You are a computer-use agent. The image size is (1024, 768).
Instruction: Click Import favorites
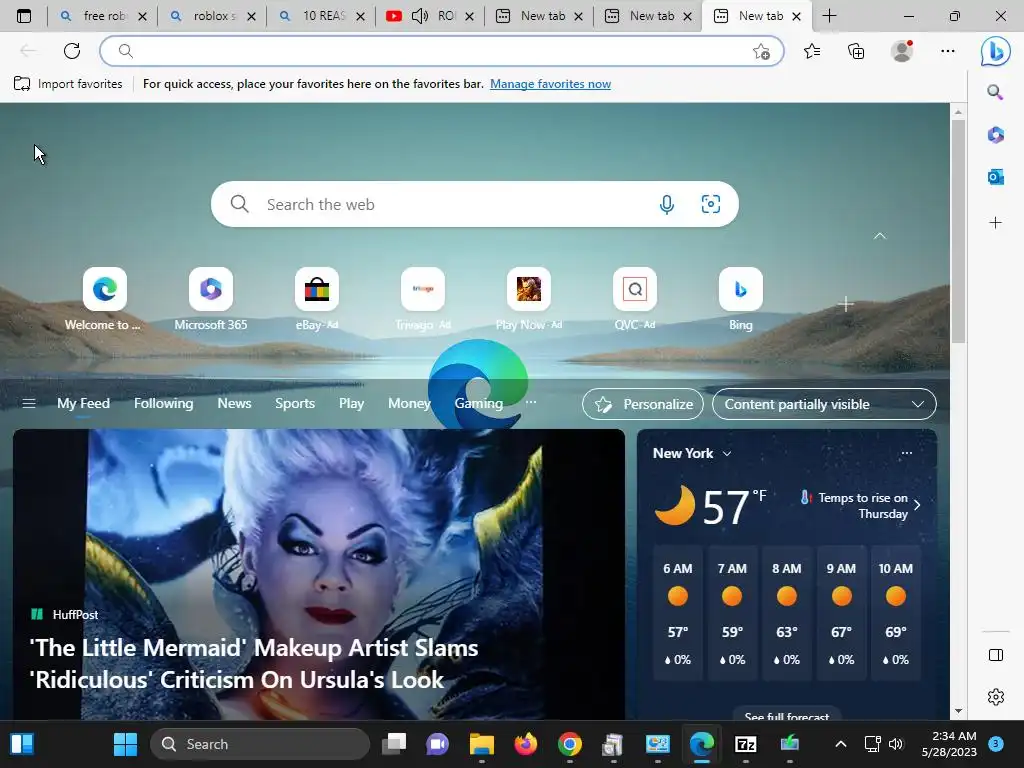tap(69, 84)
